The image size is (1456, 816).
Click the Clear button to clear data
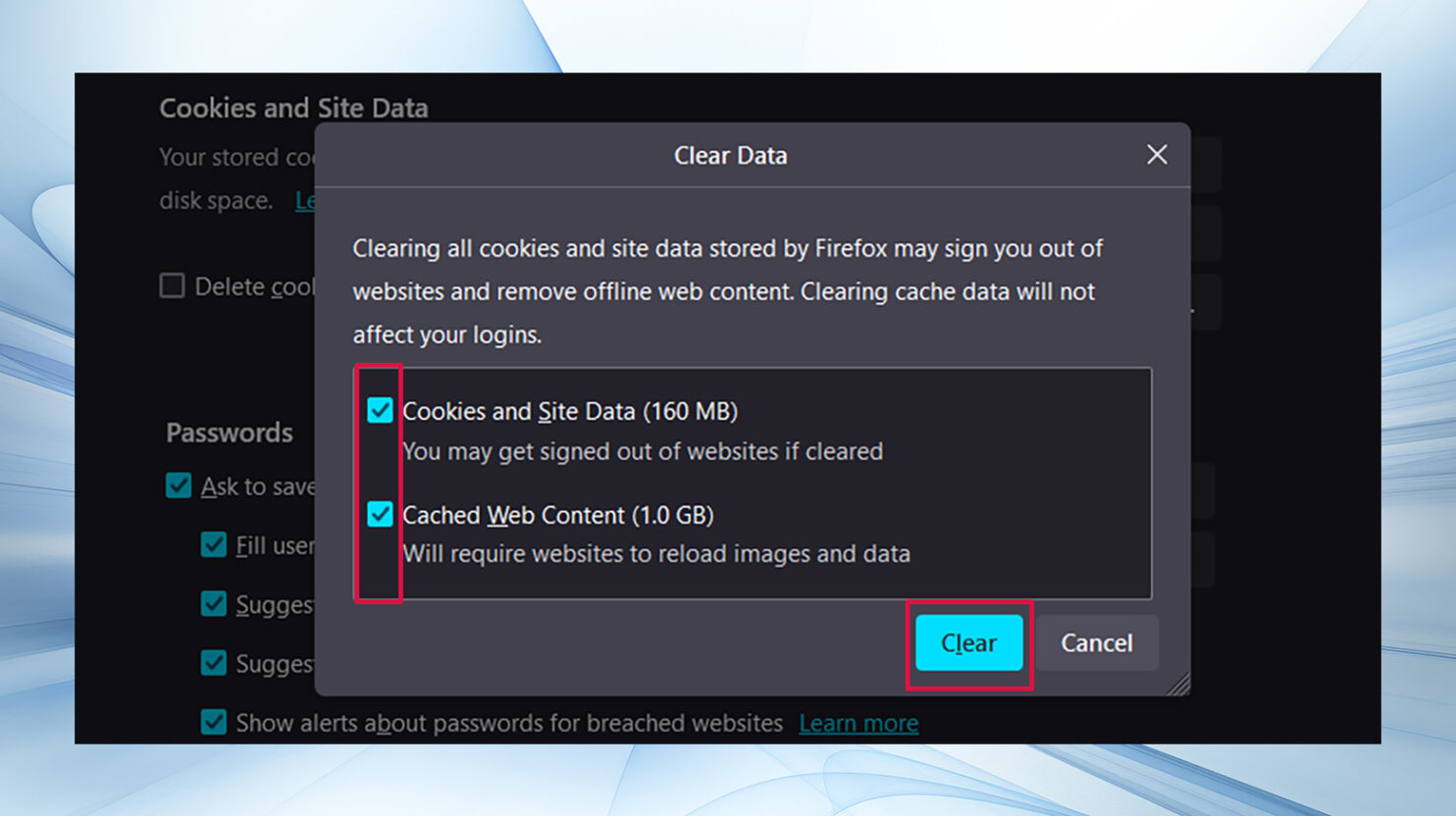(x=967, y=643)
